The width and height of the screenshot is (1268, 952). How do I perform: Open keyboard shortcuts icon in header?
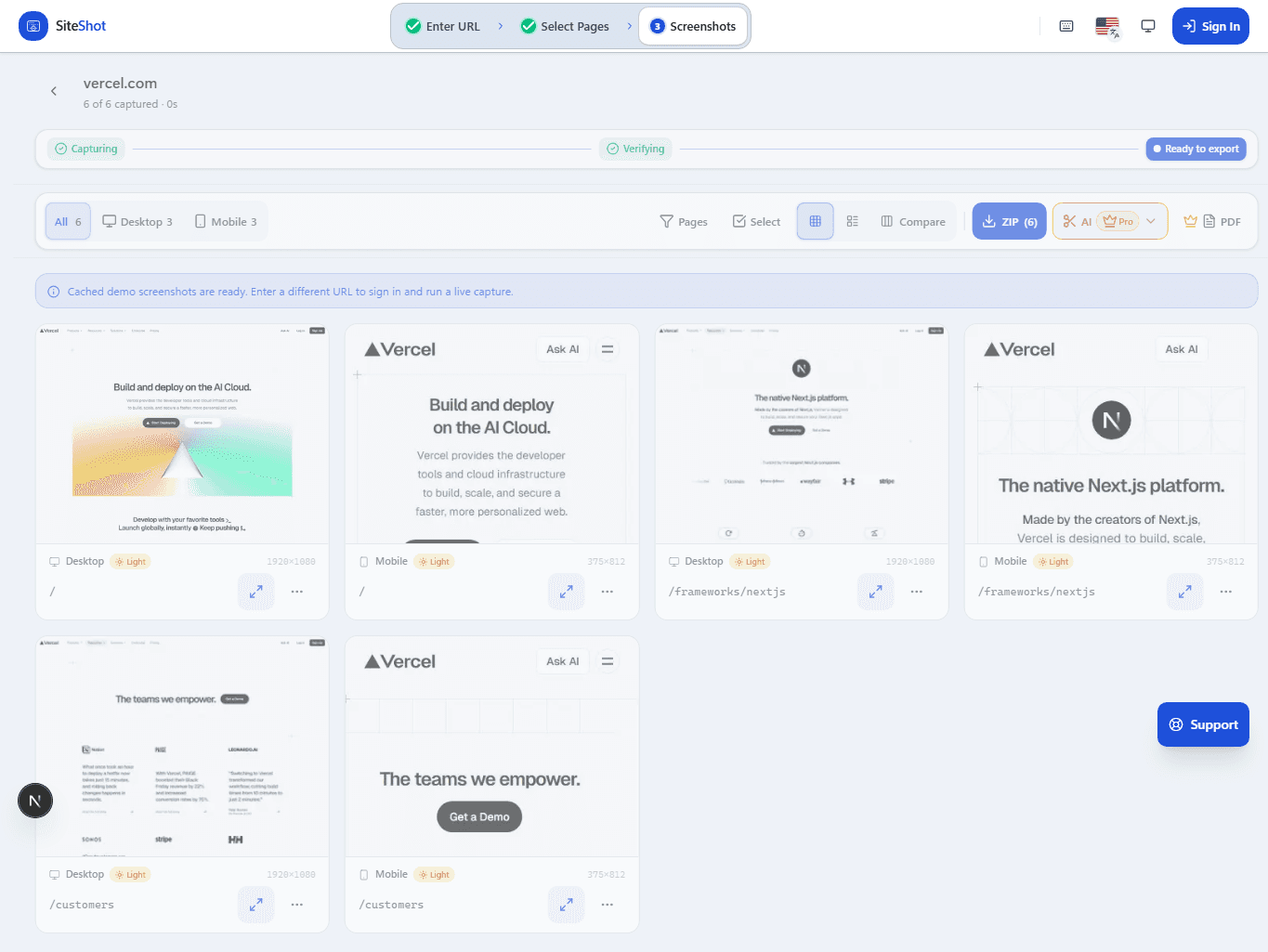pos(1066,26)
